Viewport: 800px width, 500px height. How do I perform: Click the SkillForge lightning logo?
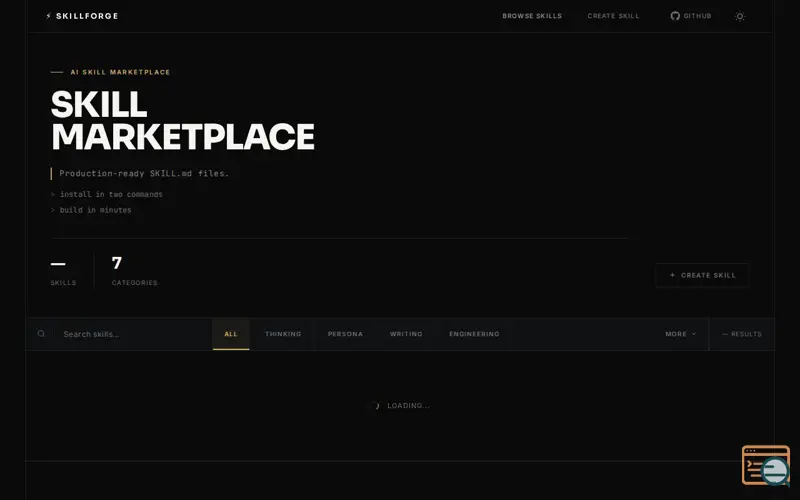tap(48, 16)
